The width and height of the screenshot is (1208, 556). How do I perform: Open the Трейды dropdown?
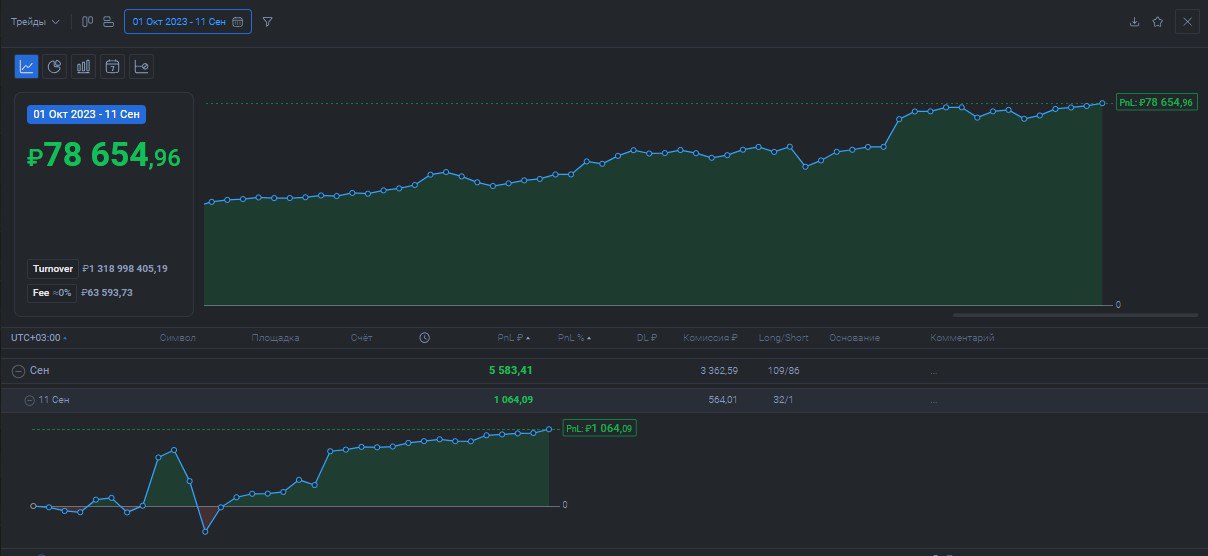(35, 21)
